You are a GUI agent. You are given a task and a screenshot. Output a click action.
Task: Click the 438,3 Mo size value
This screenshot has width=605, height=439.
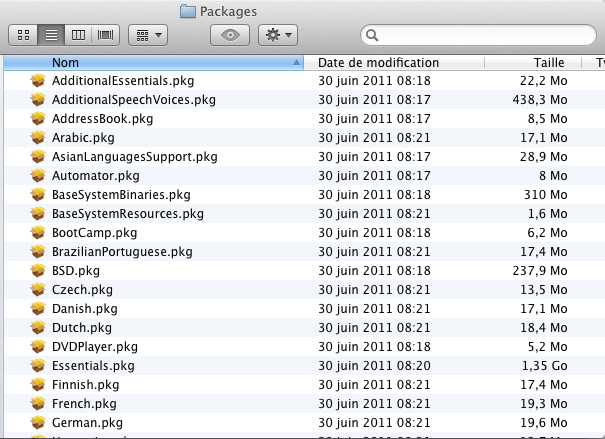pyautogui.click(x=540, y=100)
